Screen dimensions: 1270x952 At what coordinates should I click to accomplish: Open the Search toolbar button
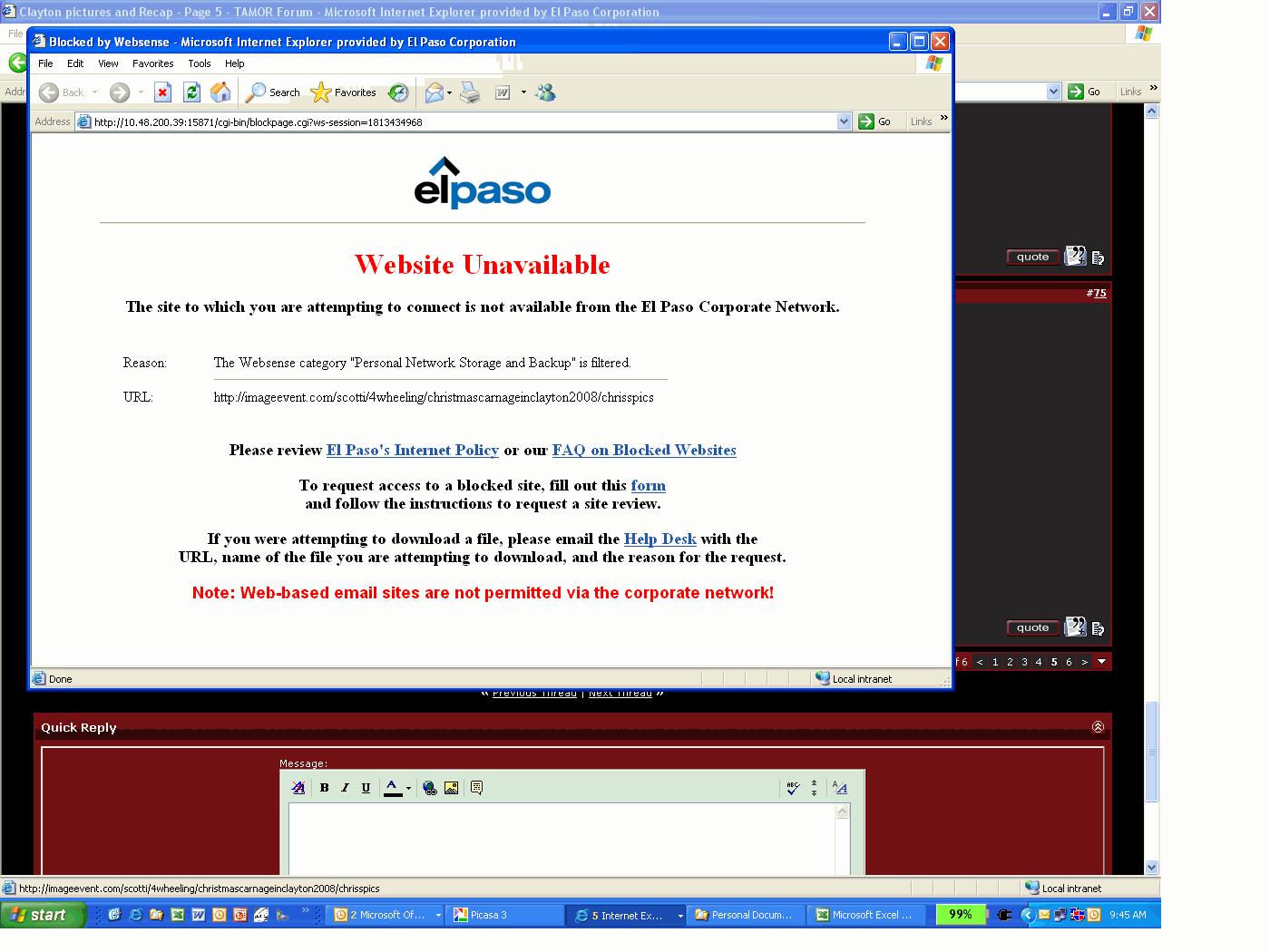point(273,92)
